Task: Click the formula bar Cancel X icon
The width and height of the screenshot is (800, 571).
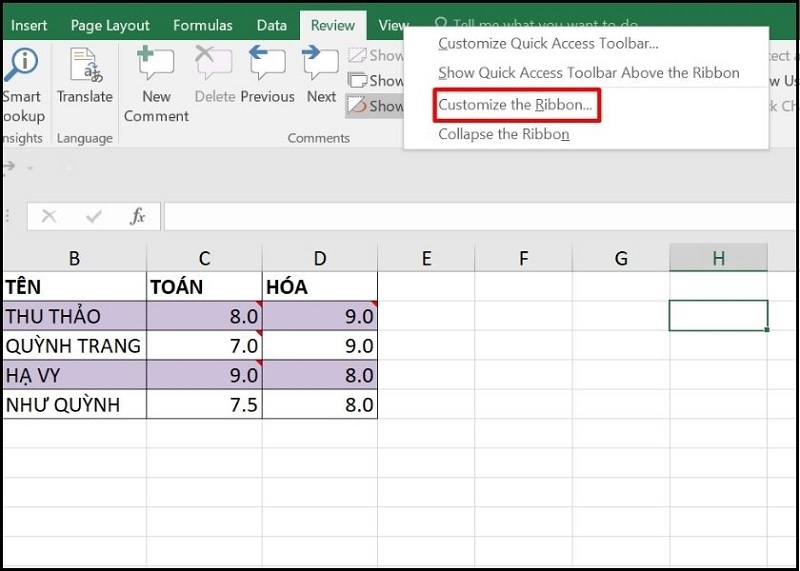Action: (49, 216)
